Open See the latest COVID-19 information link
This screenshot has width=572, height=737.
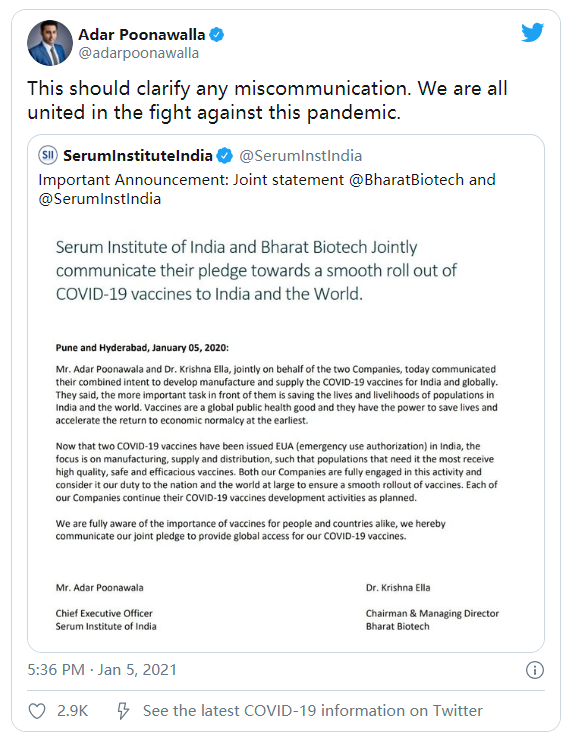pos(313,711)
